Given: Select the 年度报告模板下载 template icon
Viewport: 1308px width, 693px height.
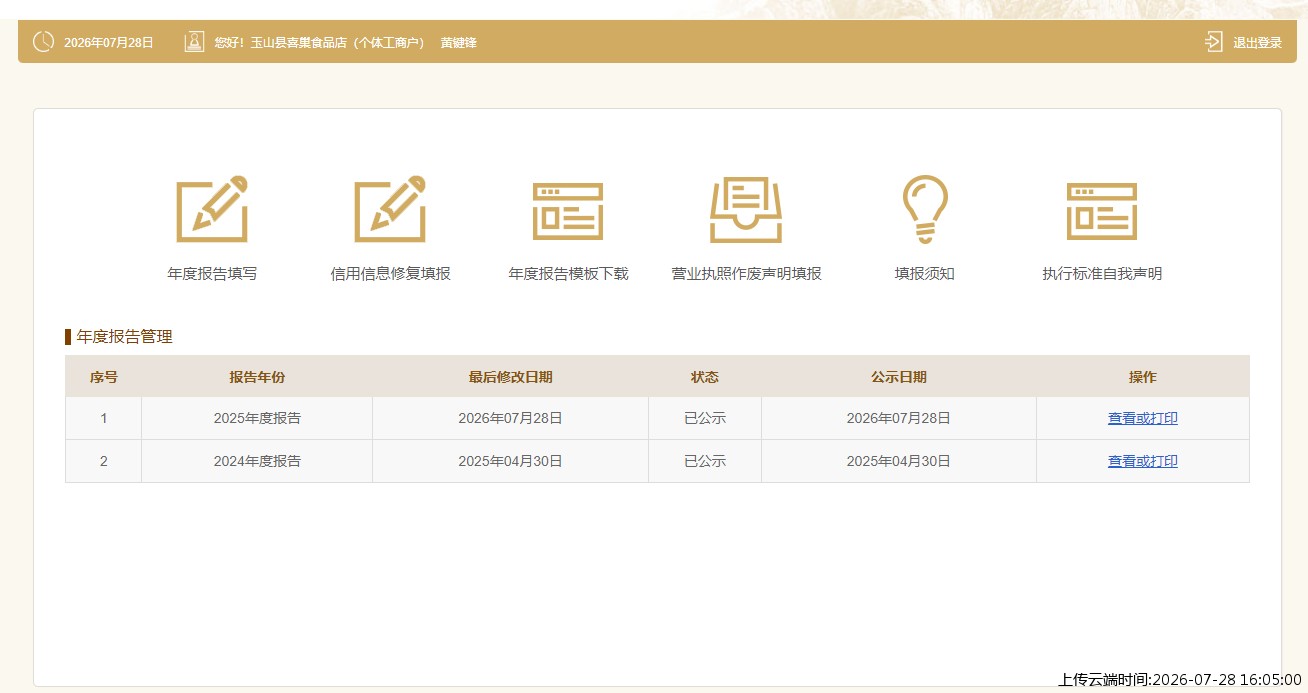Looking at the screenshot, I should (568, 211).
